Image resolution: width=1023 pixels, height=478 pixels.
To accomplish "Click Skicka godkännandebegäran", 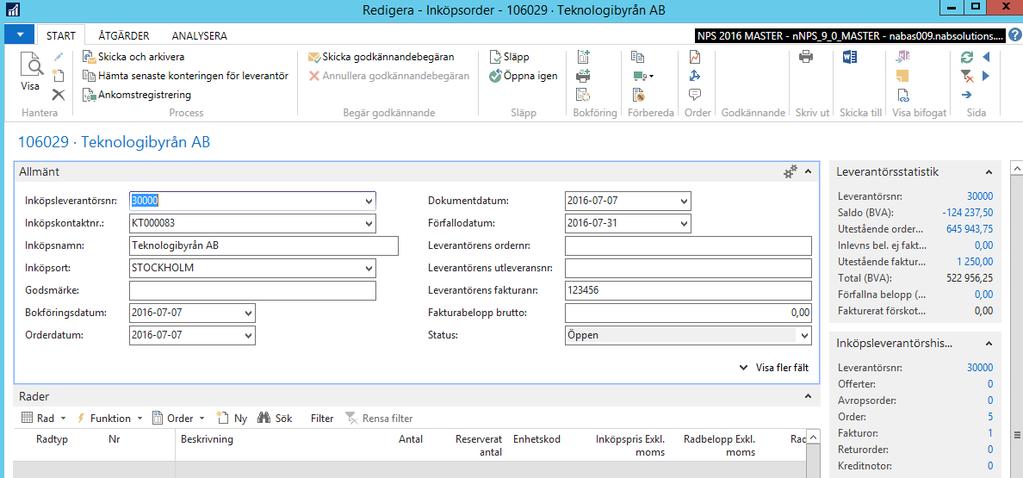I will (x=381, y=57).
